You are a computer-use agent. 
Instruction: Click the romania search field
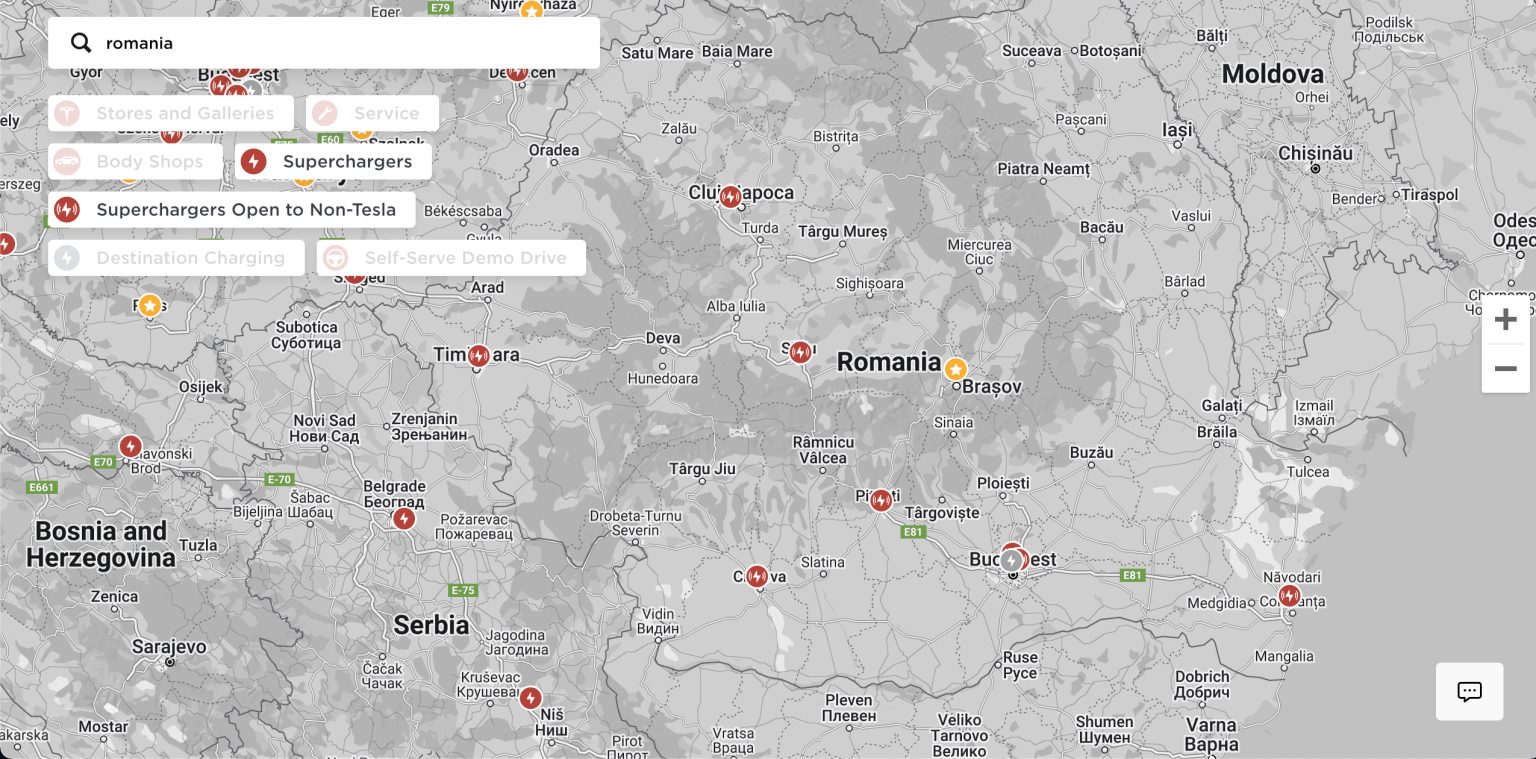coord(323,43)
